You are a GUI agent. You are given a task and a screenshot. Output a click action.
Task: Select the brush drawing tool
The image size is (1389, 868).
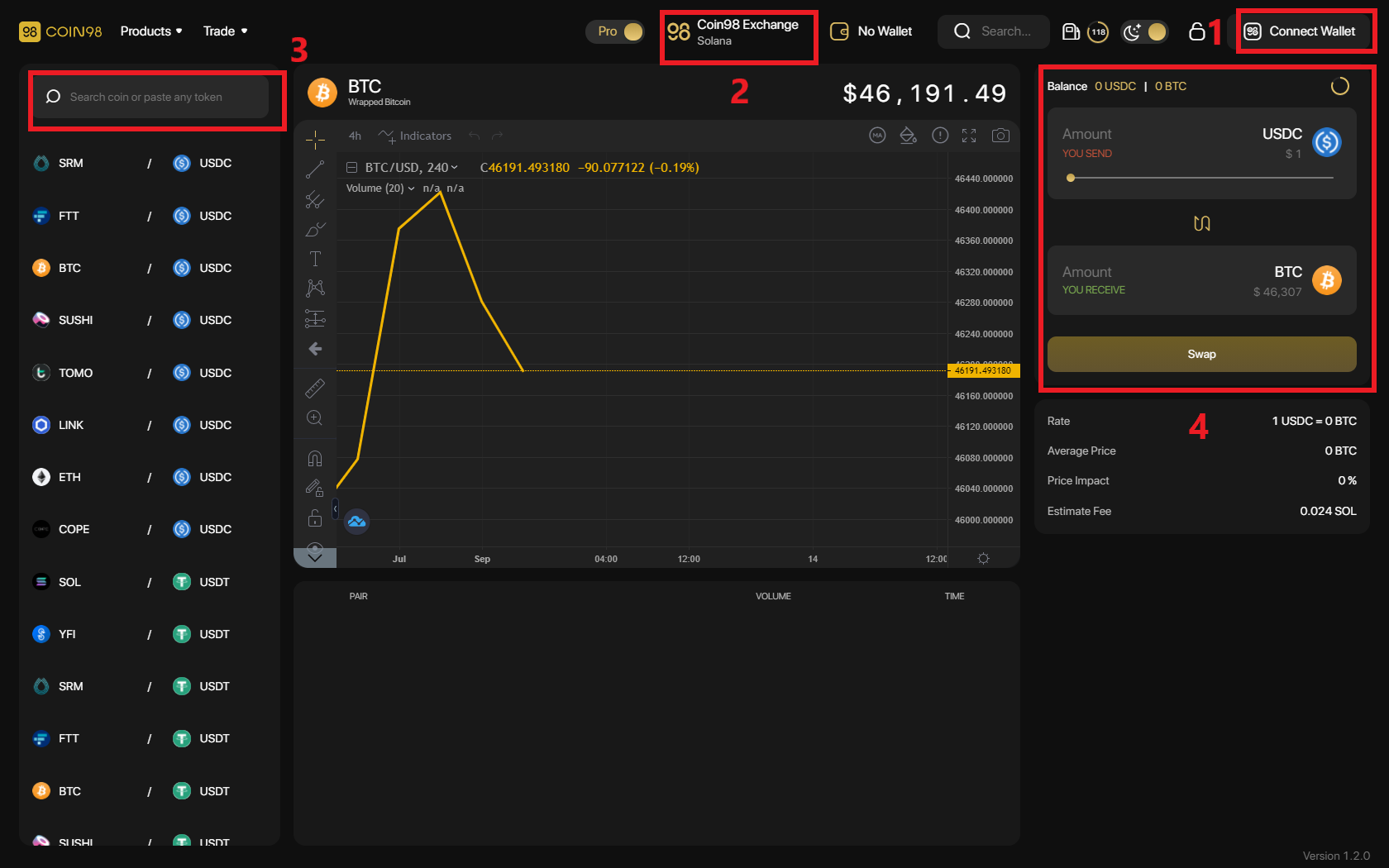click(x=315, y=229)
